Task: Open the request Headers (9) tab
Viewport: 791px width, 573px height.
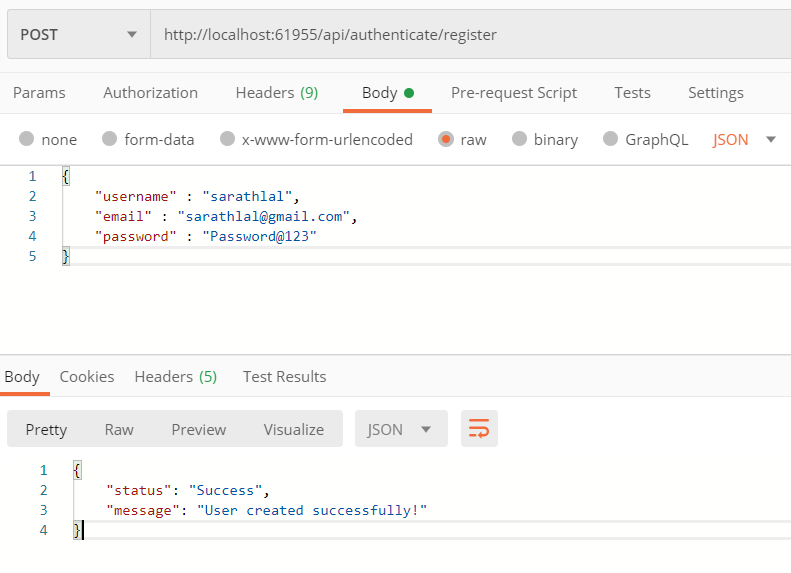Action: (x=277, y=92)
